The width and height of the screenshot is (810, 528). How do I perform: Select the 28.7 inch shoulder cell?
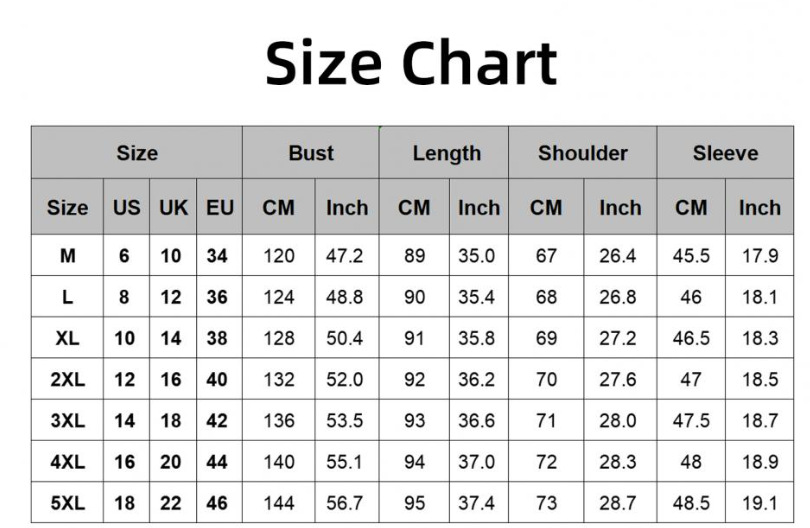pyautogui.click(x=618, y=503)
